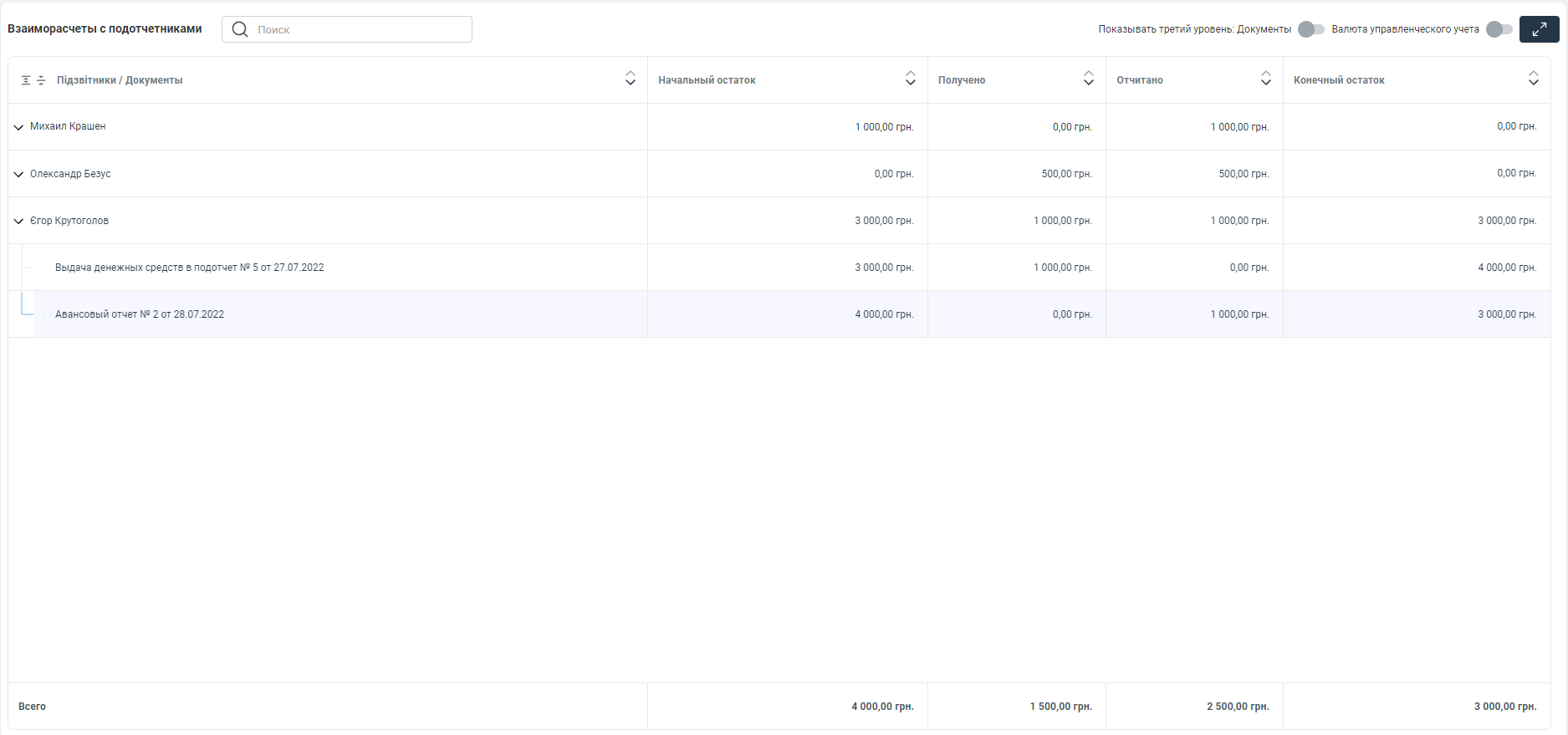
Task: Sort by Отчитано column arrows
Action: pyautogui.click(x=1266, y=79)
